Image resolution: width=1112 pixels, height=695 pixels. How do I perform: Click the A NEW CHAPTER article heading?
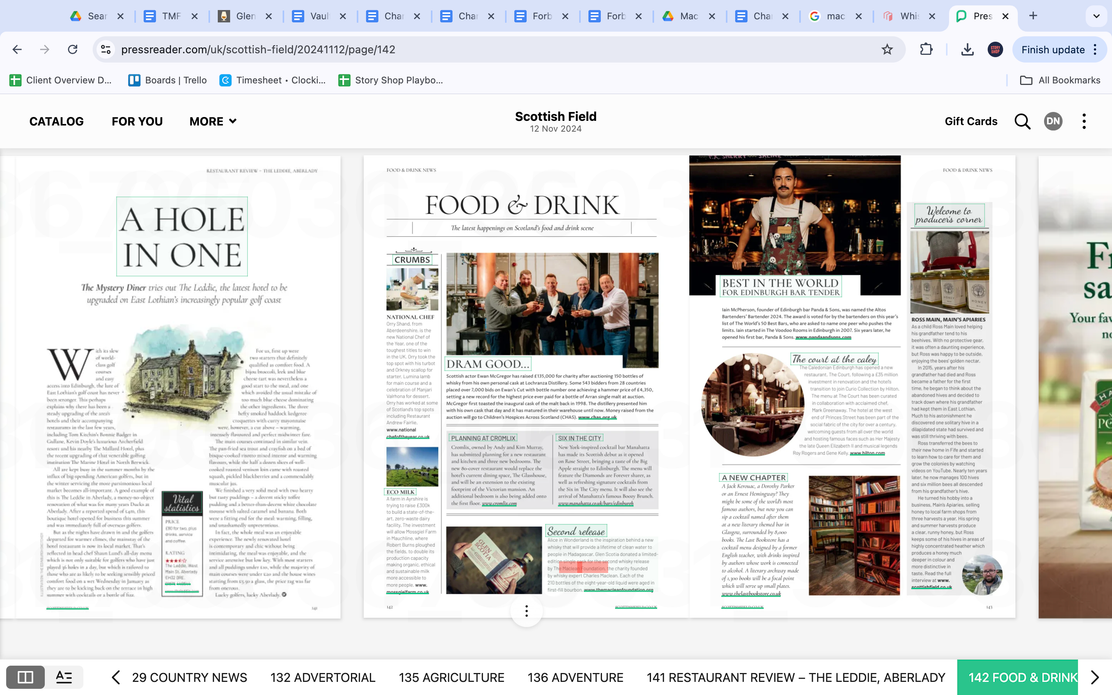tap(753, 477)
